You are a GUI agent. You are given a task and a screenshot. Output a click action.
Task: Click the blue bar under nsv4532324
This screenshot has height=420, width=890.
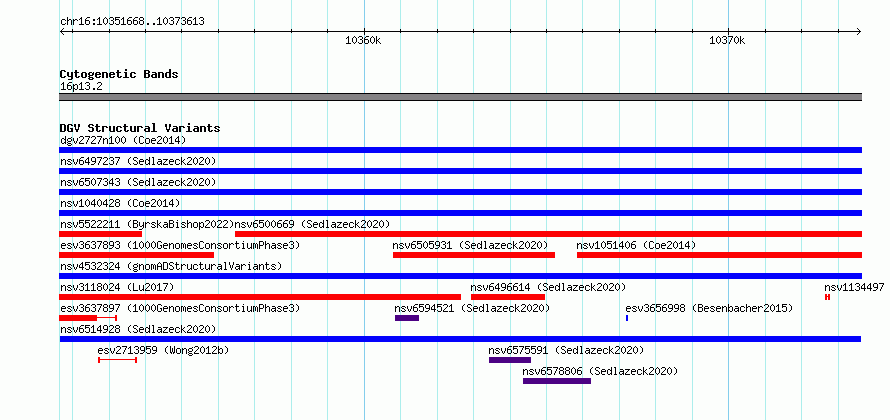pyautogui.click(x=460, y=276)
